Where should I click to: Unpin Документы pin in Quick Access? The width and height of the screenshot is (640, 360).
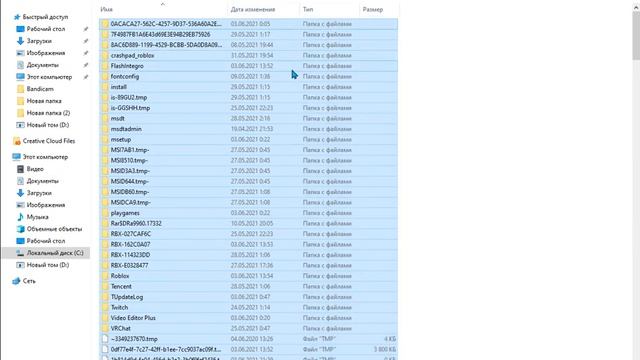click(x=86, y=65)
